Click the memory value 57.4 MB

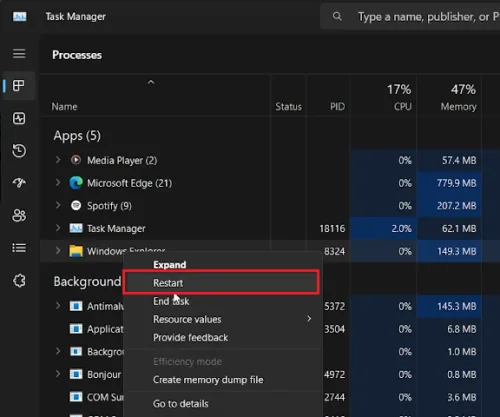click(x=459, y=160)
